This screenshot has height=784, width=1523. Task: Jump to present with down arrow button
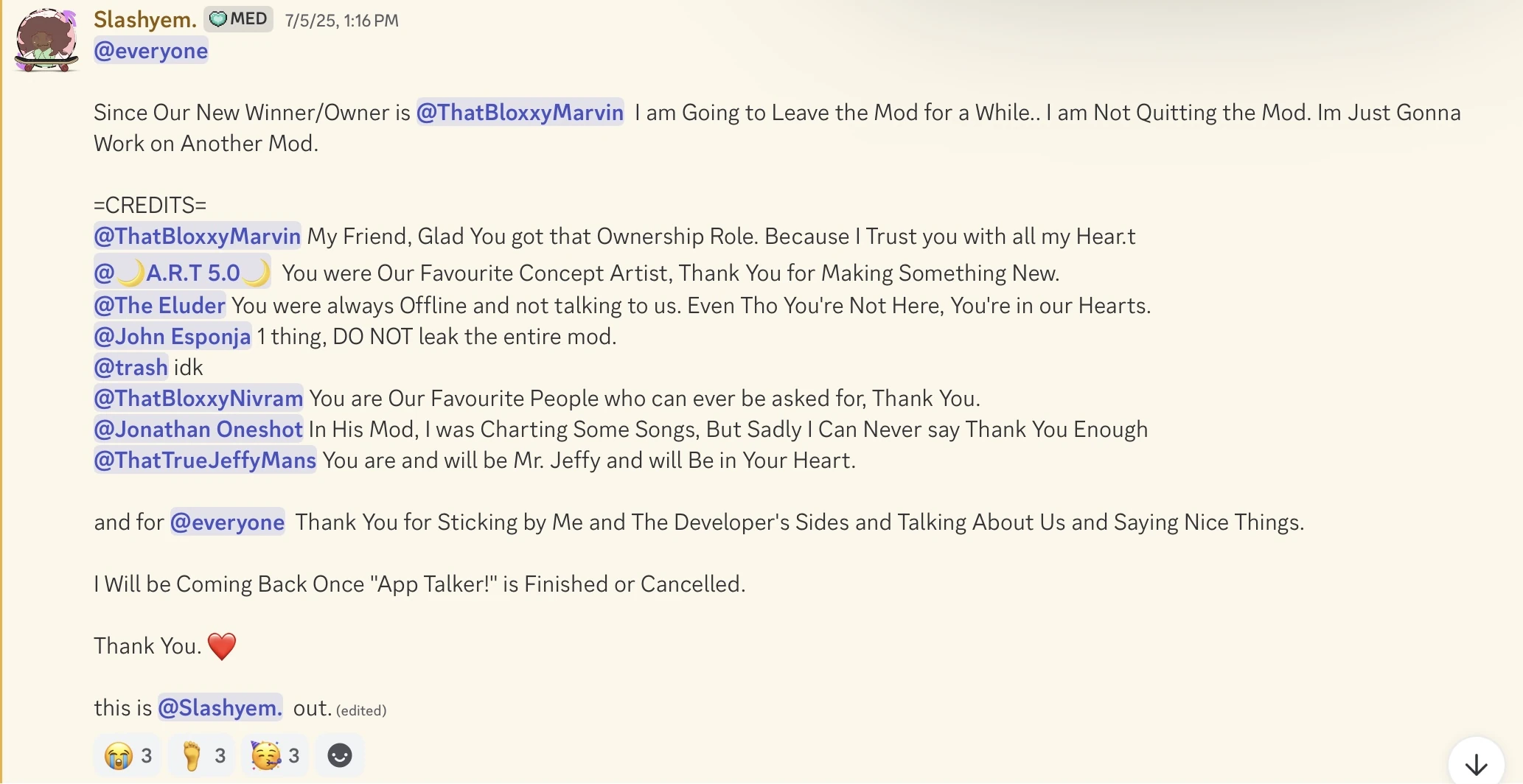(x=1476, y=764)
